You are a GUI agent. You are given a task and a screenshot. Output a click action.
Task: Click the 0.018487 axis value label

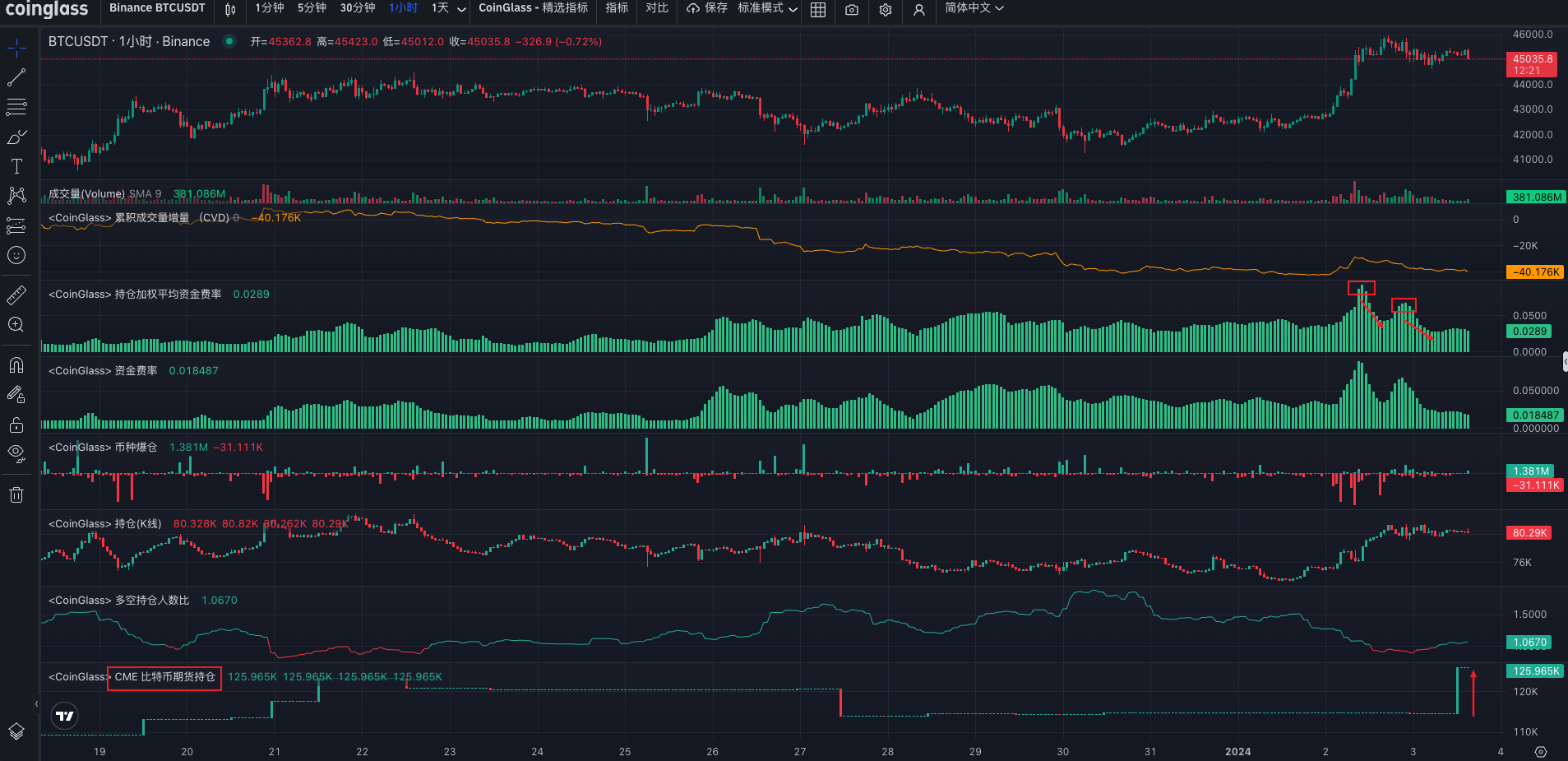coord(1534,415)
